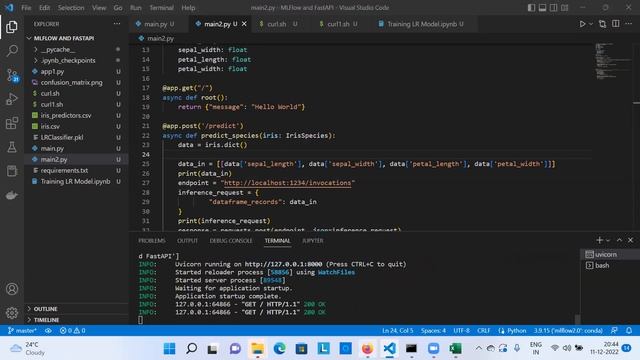640x360 pixels.
Task: Switch to Debug Console panel tab
Action: [231, 241]
